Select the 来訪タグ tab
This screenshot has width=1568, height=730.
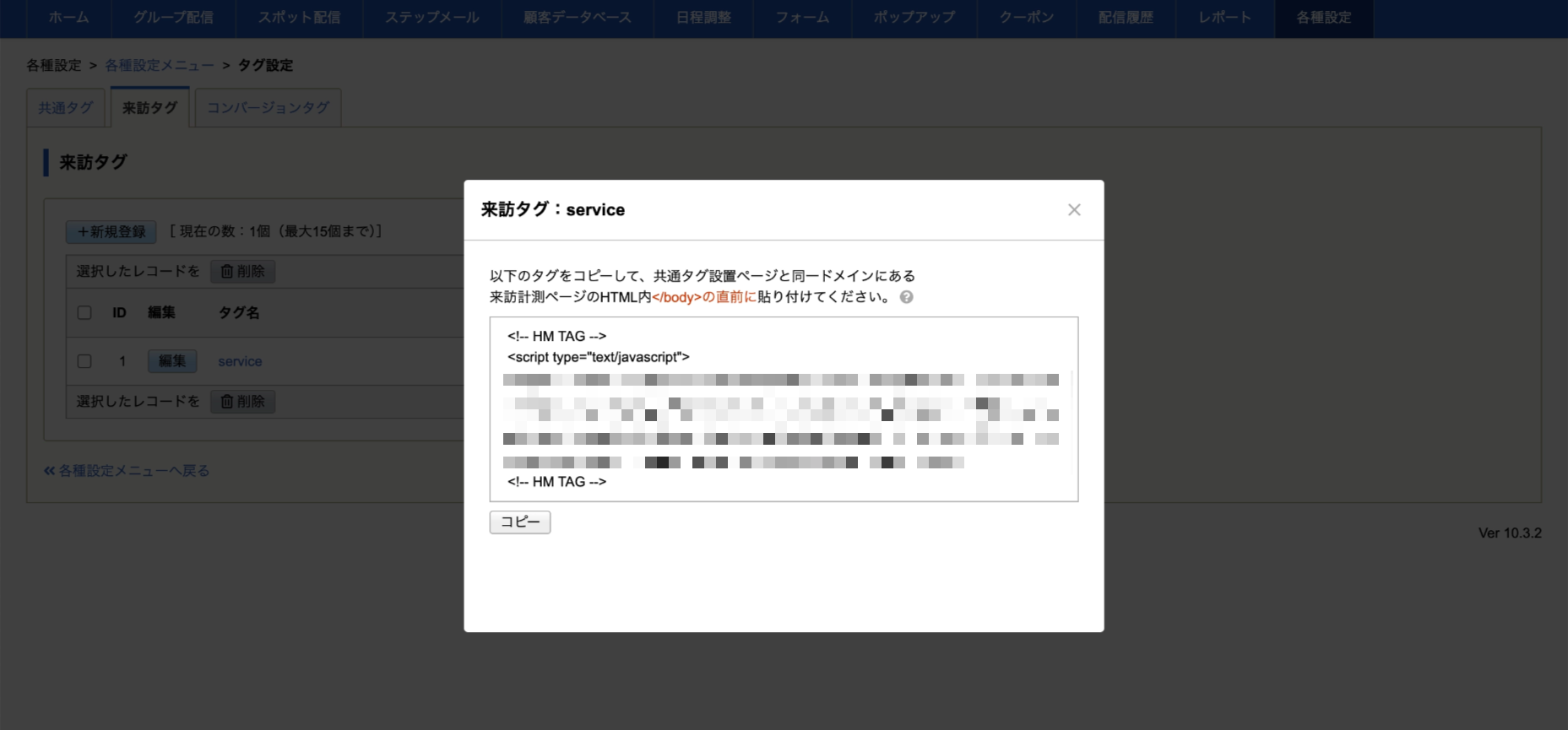coord(149,107)
